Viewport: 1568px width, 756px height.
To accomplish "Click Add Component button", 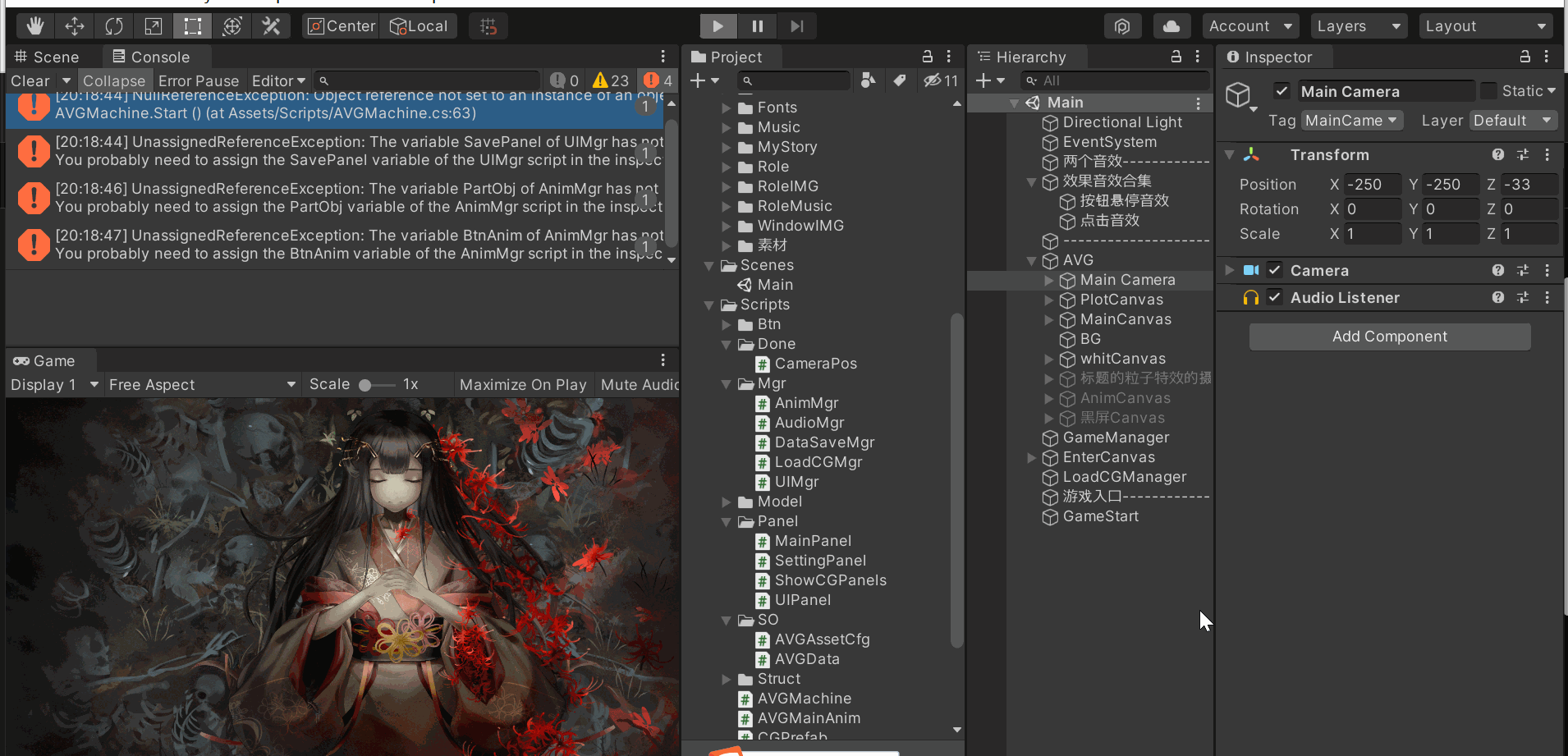I will [1390, 337].
